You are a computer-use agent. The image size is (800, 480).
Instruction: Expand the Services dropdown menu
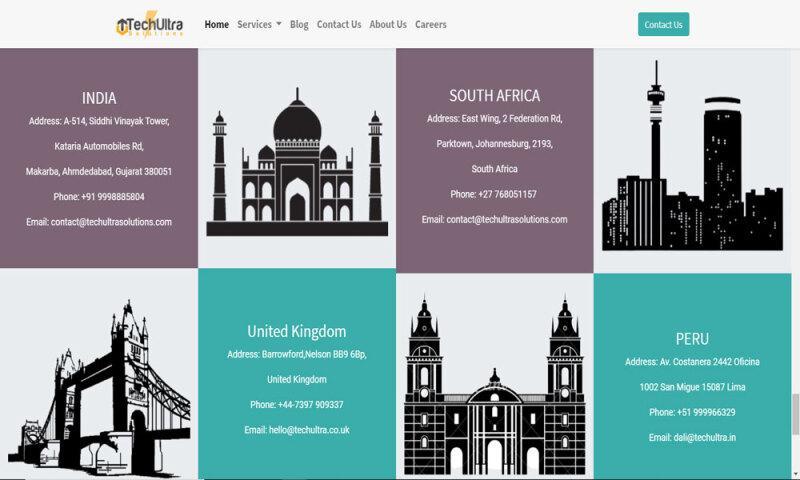(259, 24)
